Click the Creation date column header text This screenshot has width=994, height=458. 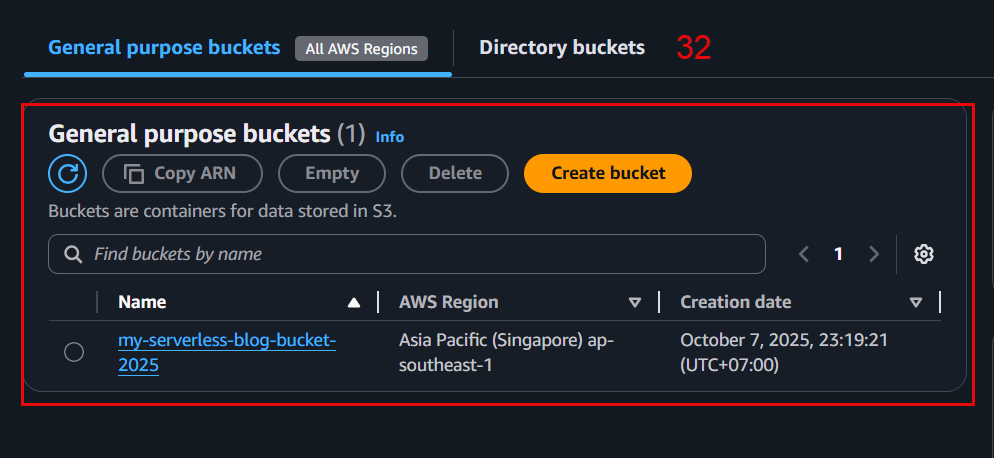735,302
